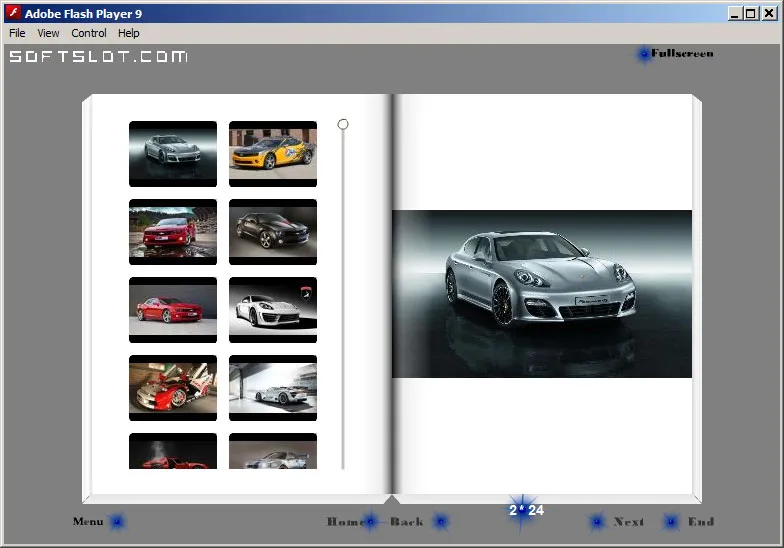
Task: Go to the Next page
Action: click(x=628, y=522)
